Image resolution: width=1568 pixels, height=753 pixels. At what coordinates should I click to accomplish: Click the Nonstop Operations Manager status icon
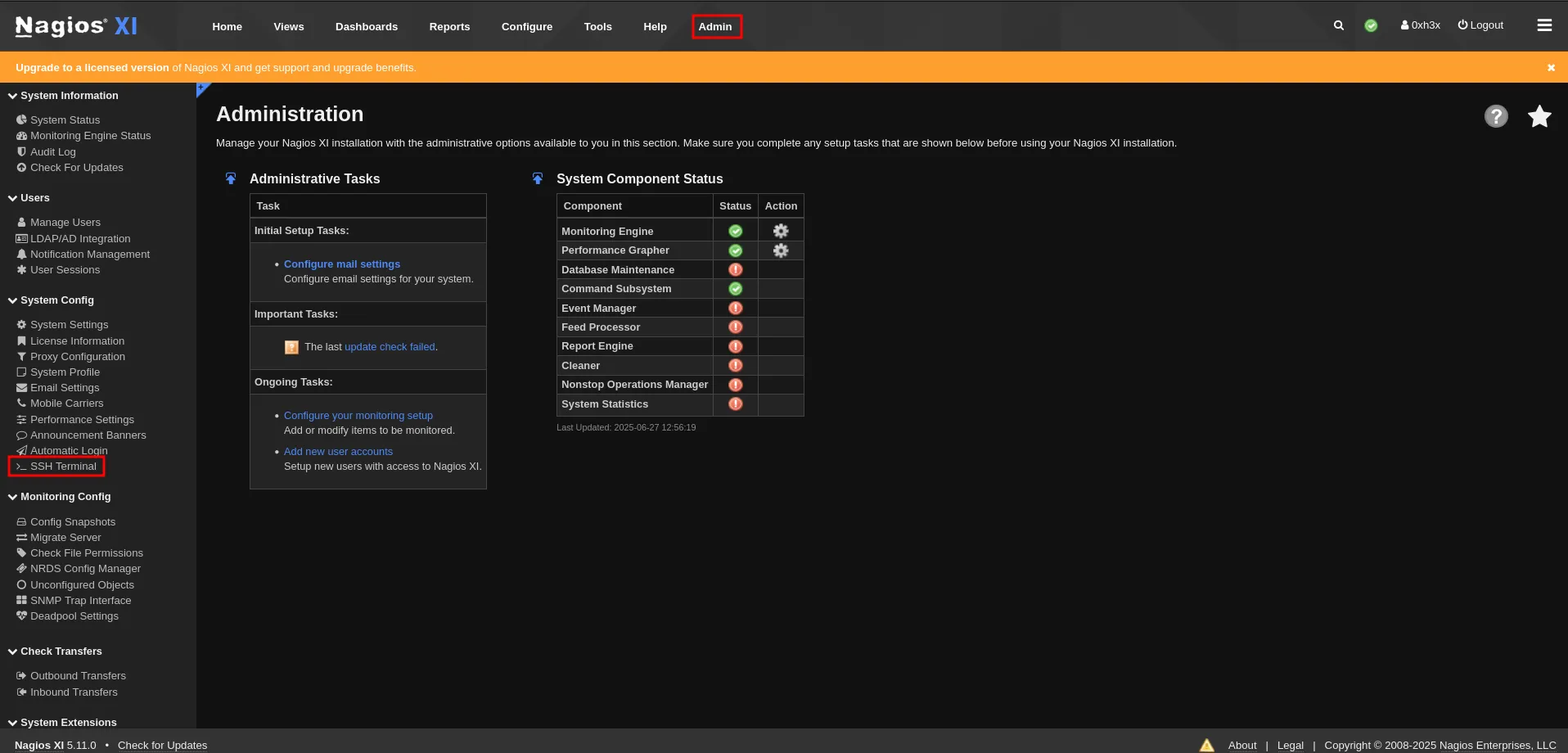(736, 385)
